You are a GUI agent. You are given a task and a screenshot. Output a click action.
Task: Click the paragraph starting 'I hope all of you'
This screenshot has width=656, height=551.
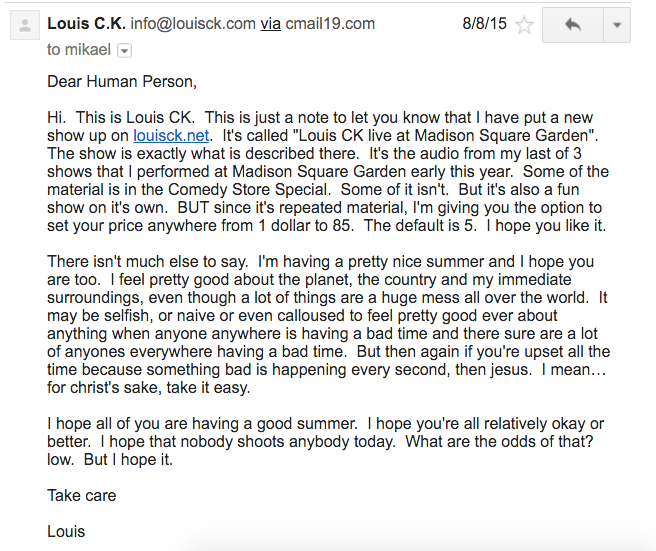[320, 441]
